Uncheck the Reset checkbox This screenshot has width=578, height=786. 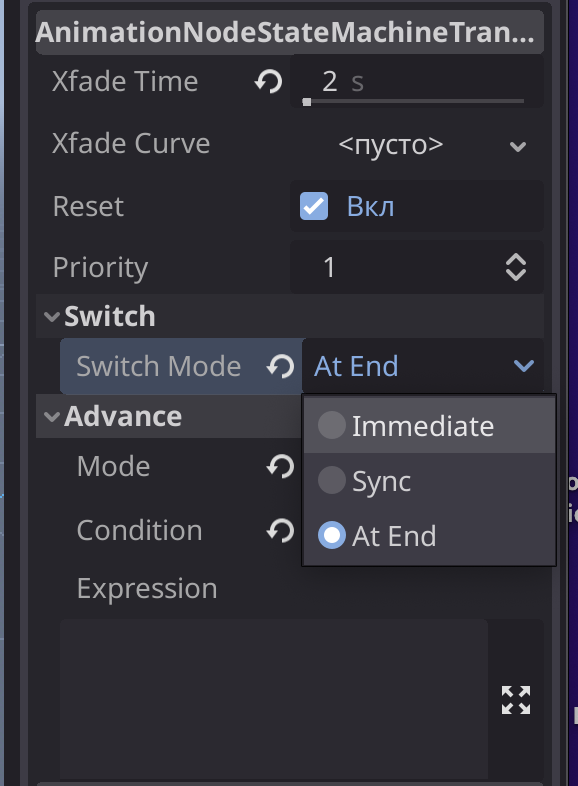pos(314,206)
